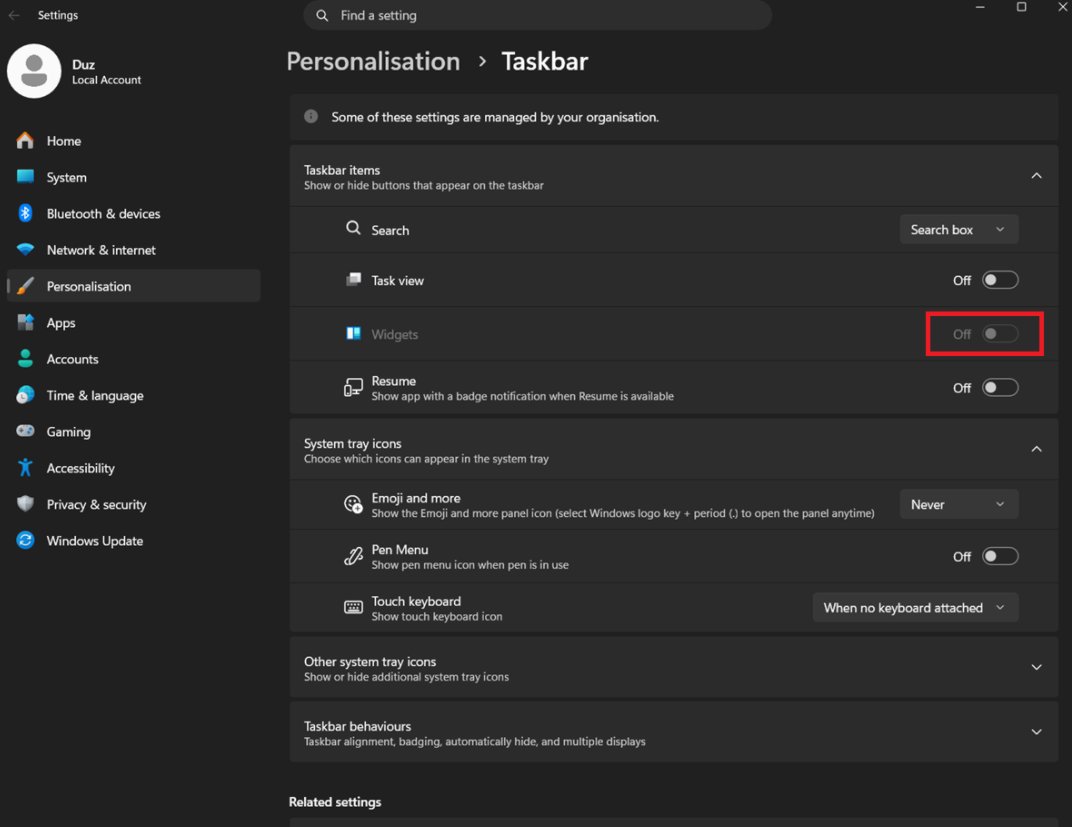Open the Emoji and more Never dropdown
The width and height of the screenshot is (1072, 827).
pos(959,504)
